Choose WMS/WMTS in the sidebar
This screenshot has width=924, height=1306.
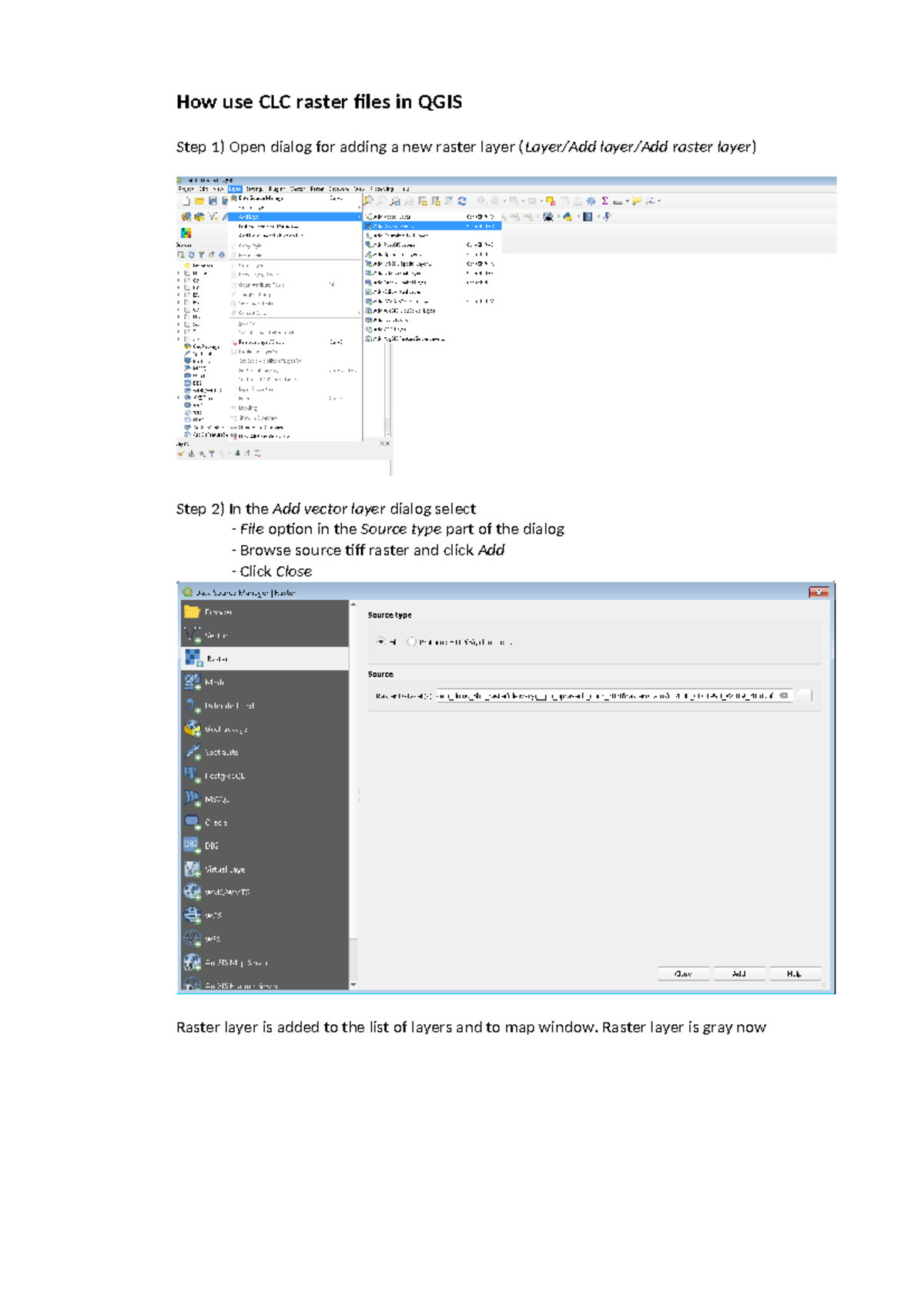[265, 892]
